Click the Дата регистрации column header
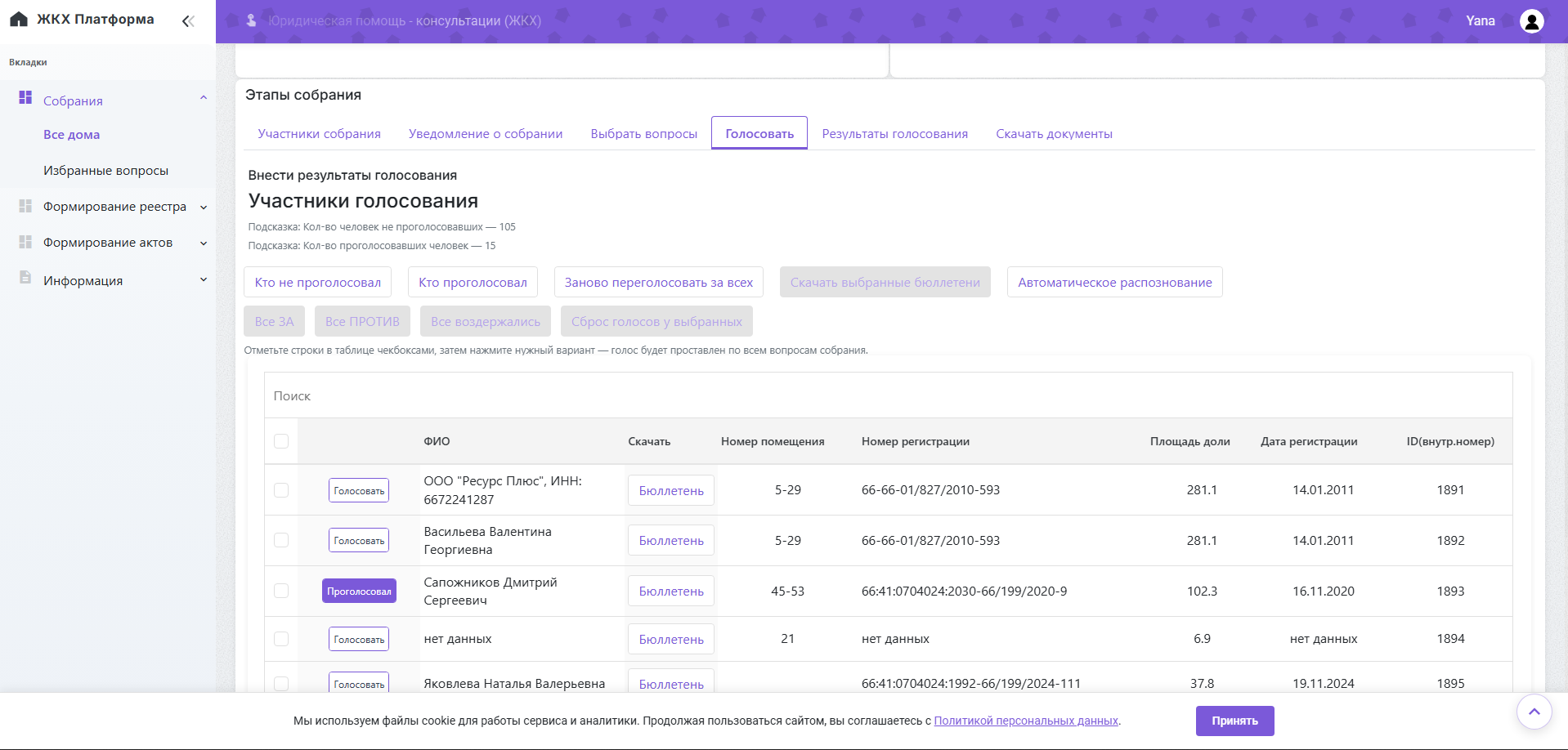Screen dimensions: 1568x750 click(x=1309, y=441)
